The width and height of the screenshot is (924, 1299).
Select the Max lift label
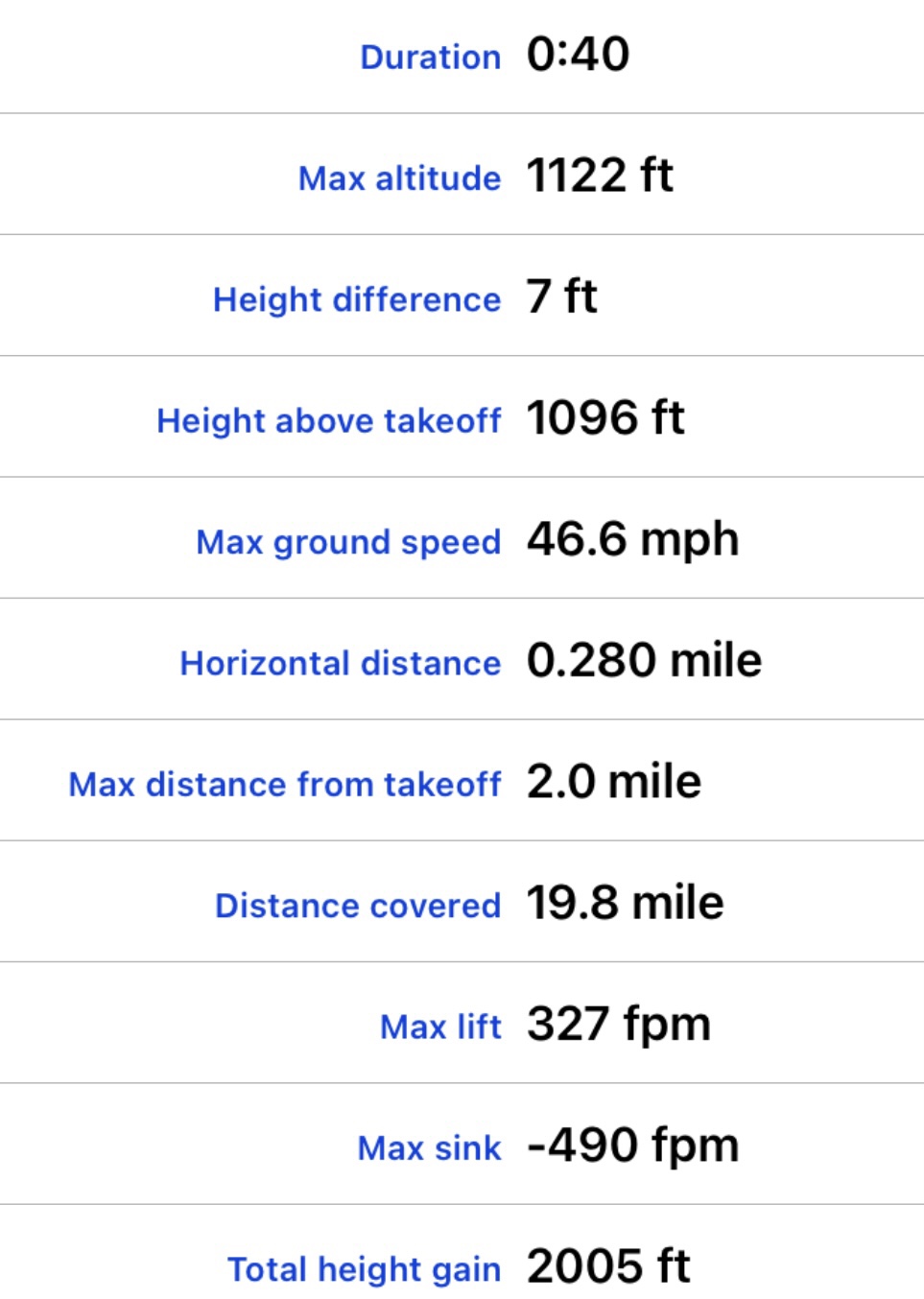click(x=440, y=1027)
